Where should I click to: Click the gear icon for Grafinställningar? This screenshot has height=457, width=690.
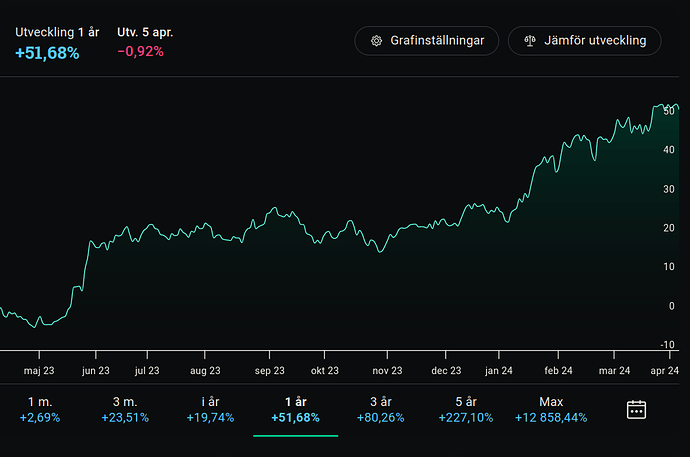(x=377, y=41)
